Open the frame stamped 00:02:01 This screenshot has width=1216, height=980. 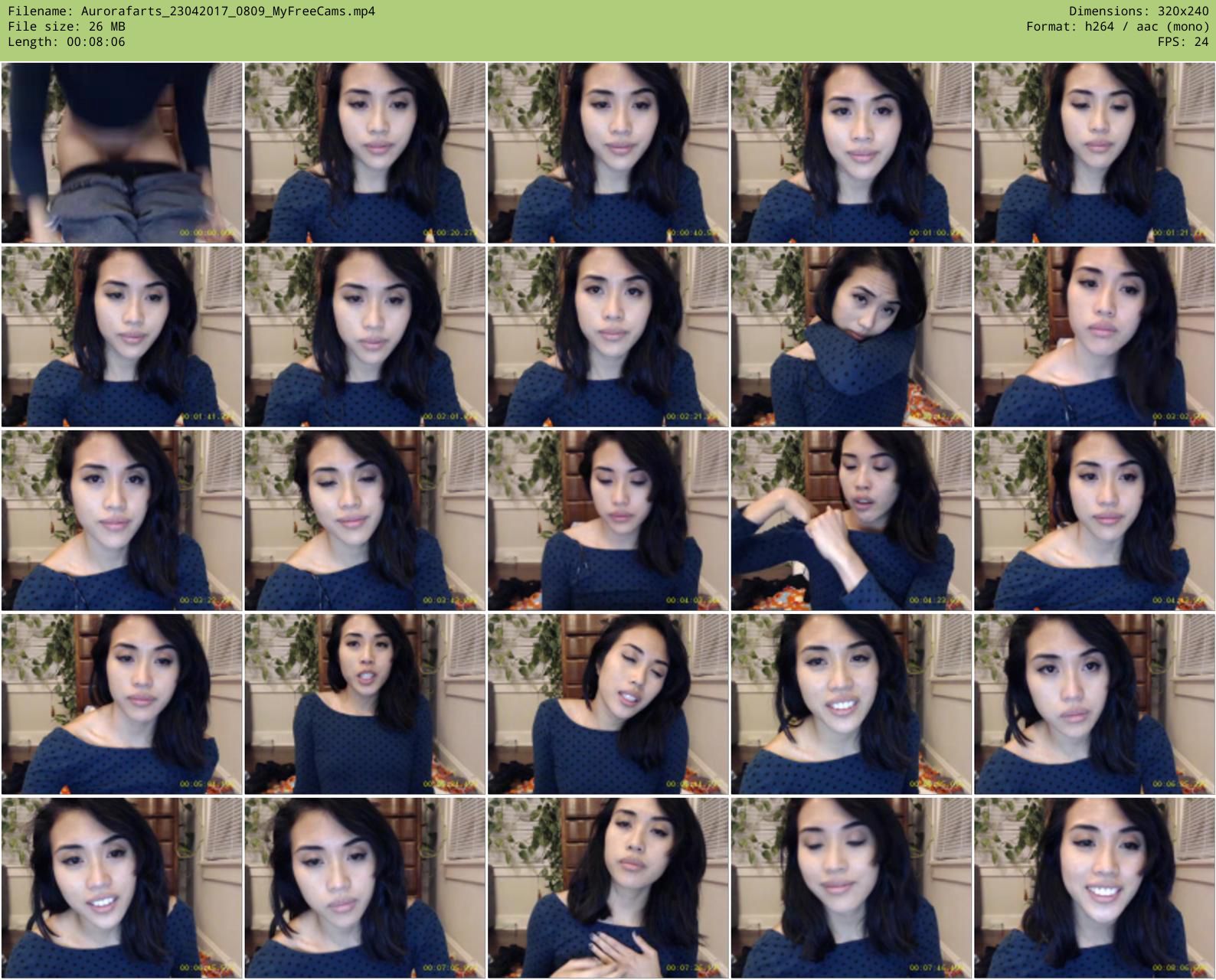(364, 337)
